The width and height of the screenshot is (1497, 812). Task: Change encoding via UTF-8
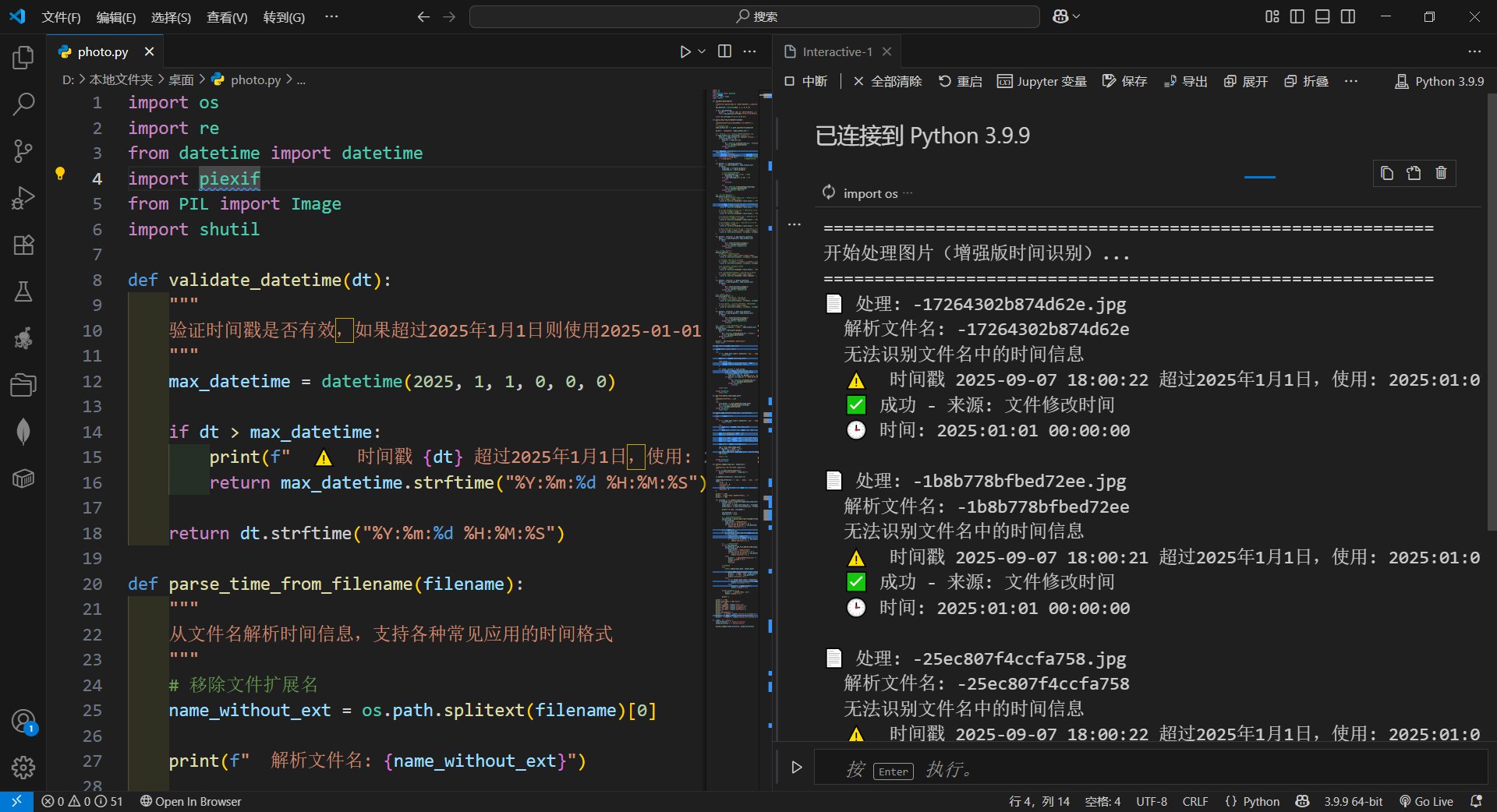pos(1152,801)
